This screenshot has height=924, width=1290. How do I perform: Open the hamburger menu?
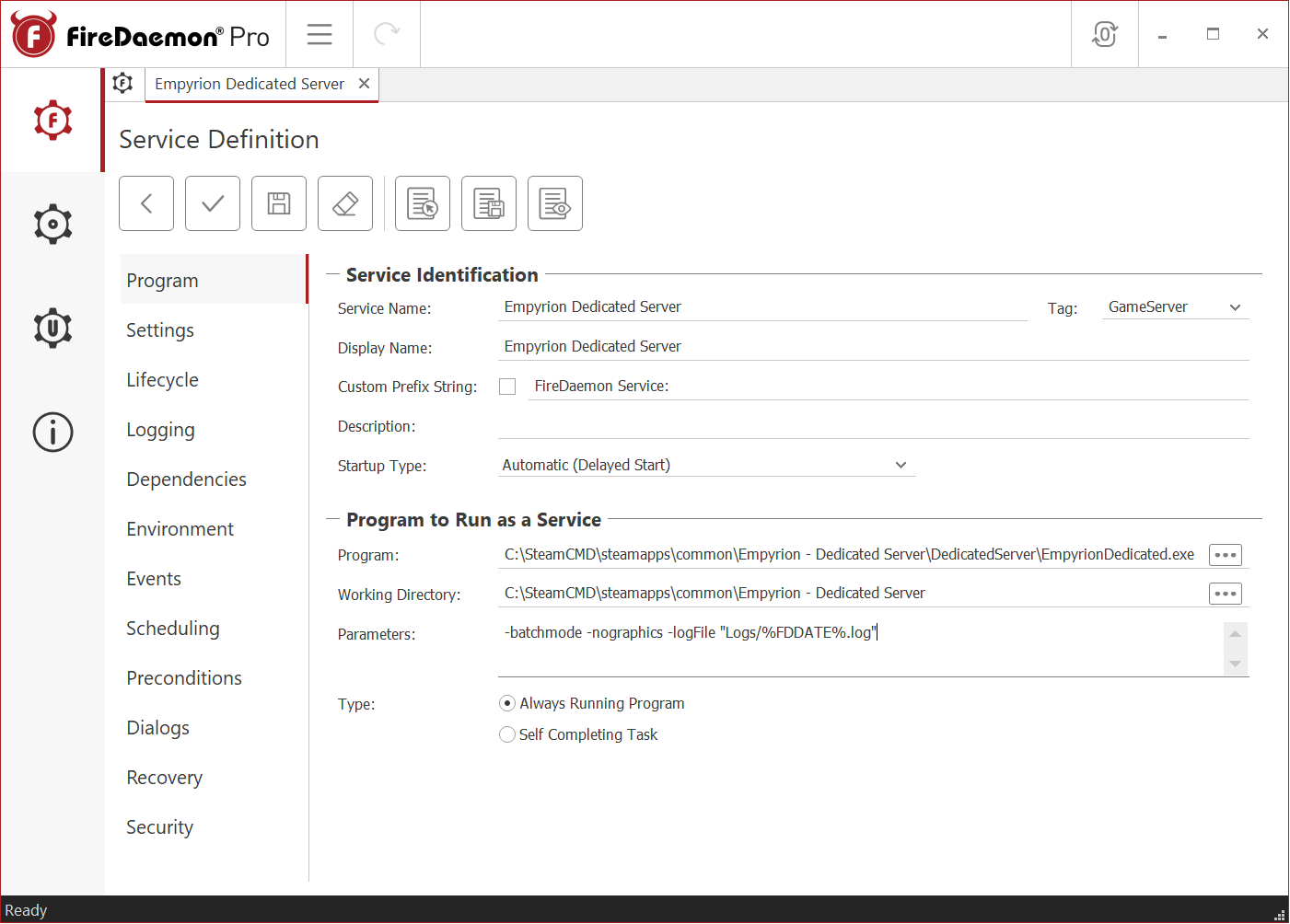click(320, 34)
